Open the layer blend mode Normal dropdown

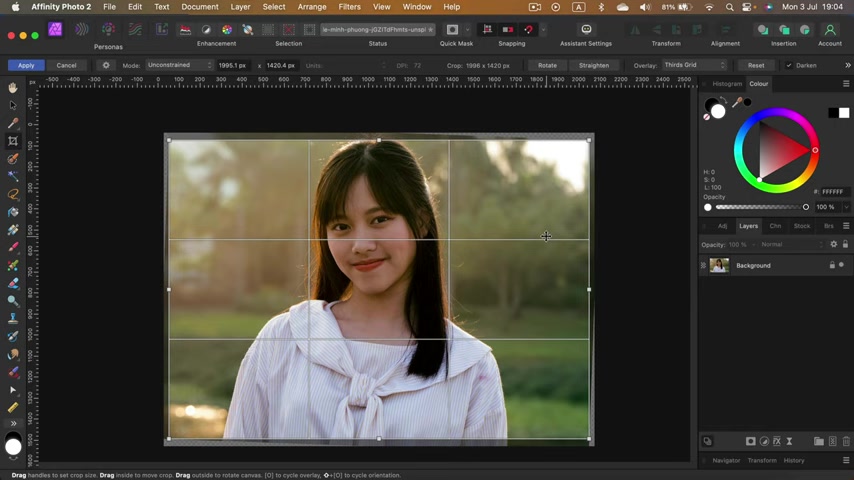click(790, 244)
